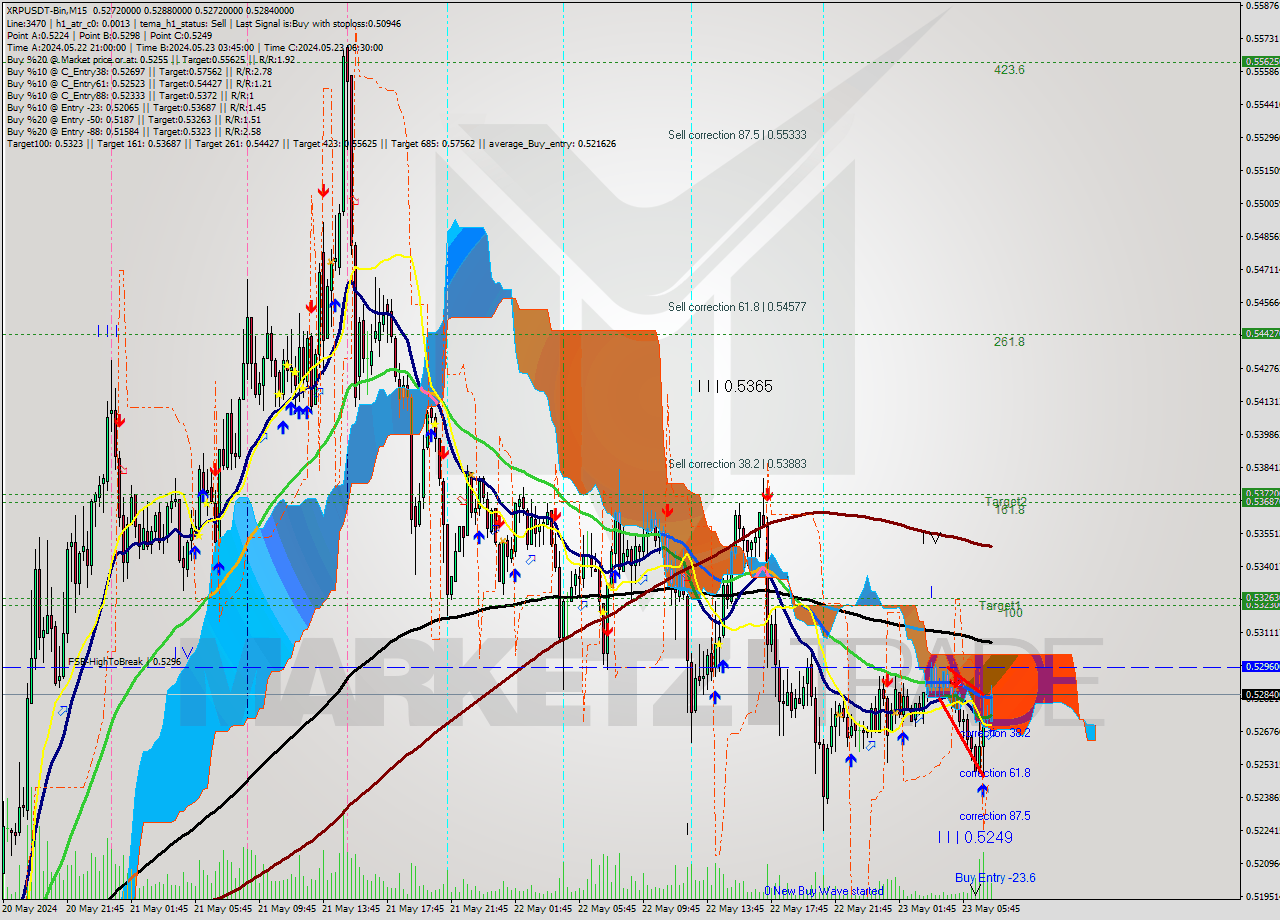This screenshot has height=920, width=1280.
Task: Click the '20 May 21:45' time axis label
Action: 95,909
